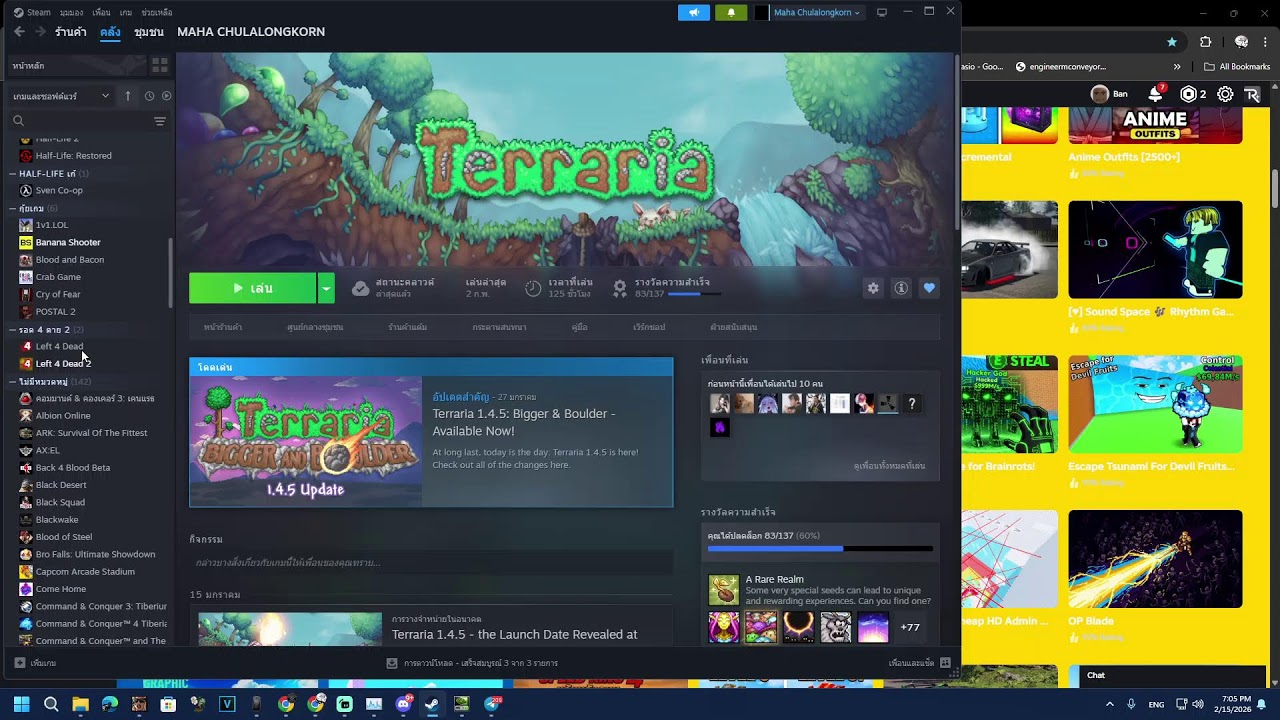Open MAHA CHULALONGKORN profile tab

click(251, 32)
